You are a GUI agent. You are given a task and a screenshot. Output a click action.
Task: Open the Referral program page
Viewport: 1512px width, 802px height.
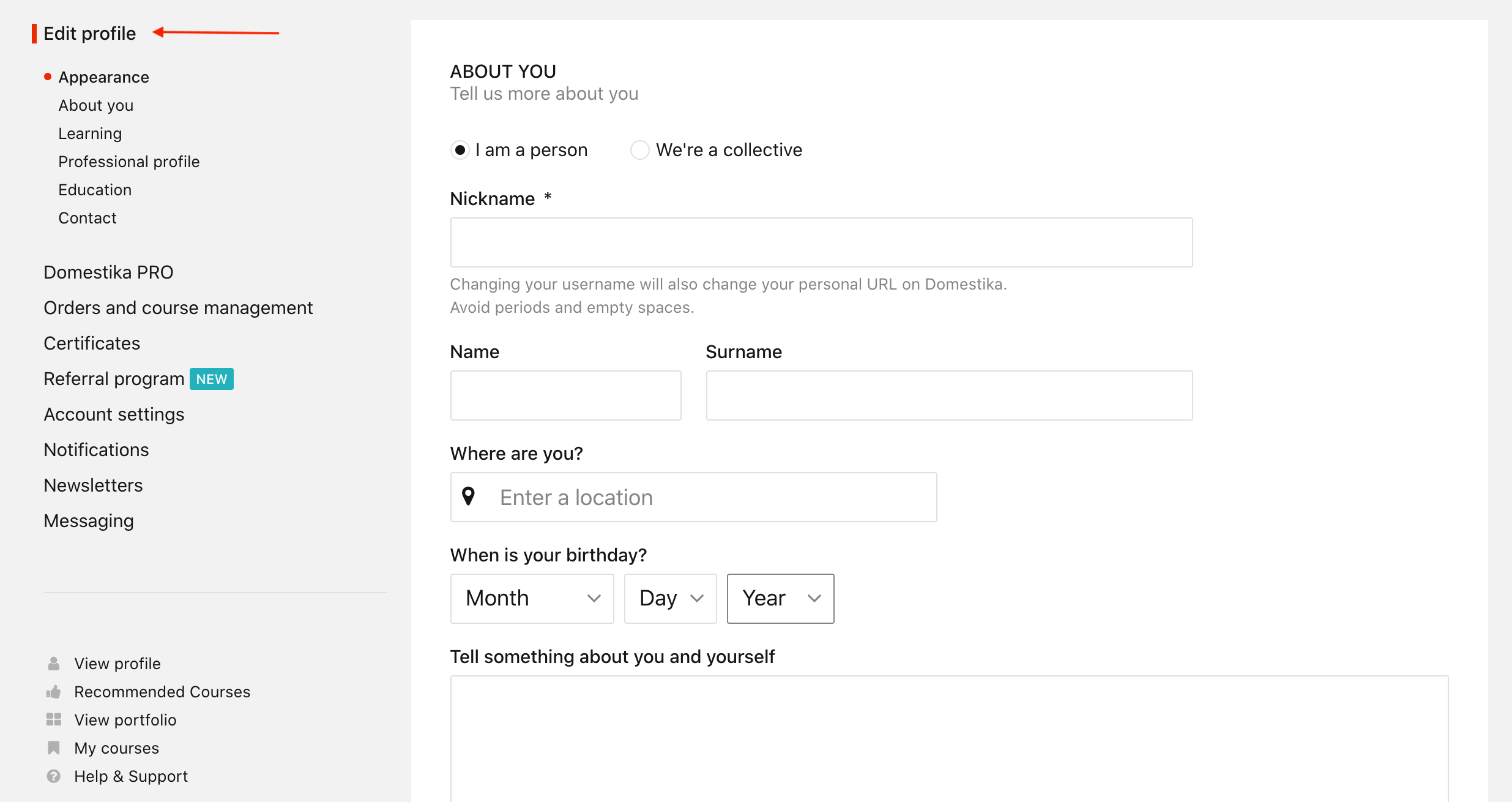[x=114, y=379]
